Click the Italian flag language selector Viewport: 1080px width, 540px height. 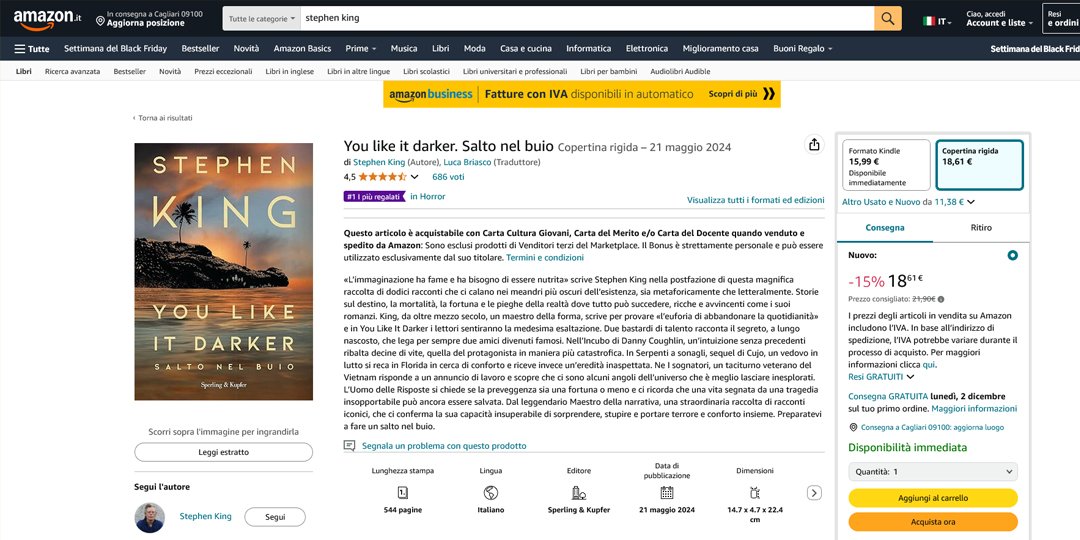point(937,21)
